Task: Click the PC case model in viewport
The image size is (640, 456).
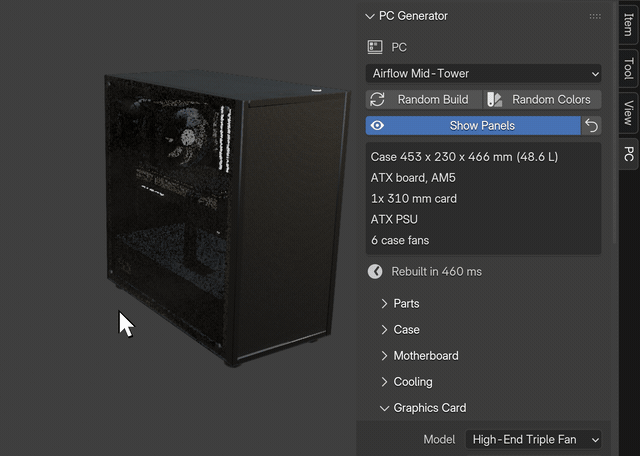Action: point(229,216)
